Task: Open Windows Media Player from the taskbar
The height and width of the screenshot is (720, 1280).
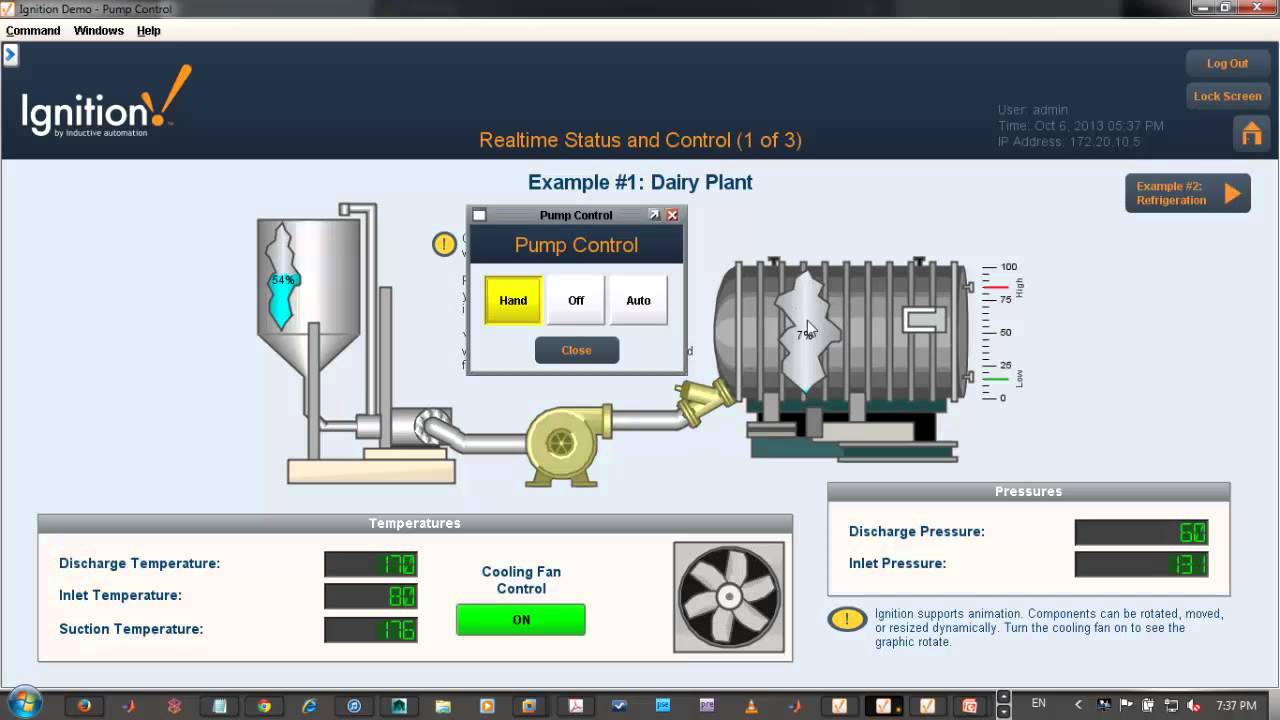Action: pyautogui.click(x=488, y=705)
